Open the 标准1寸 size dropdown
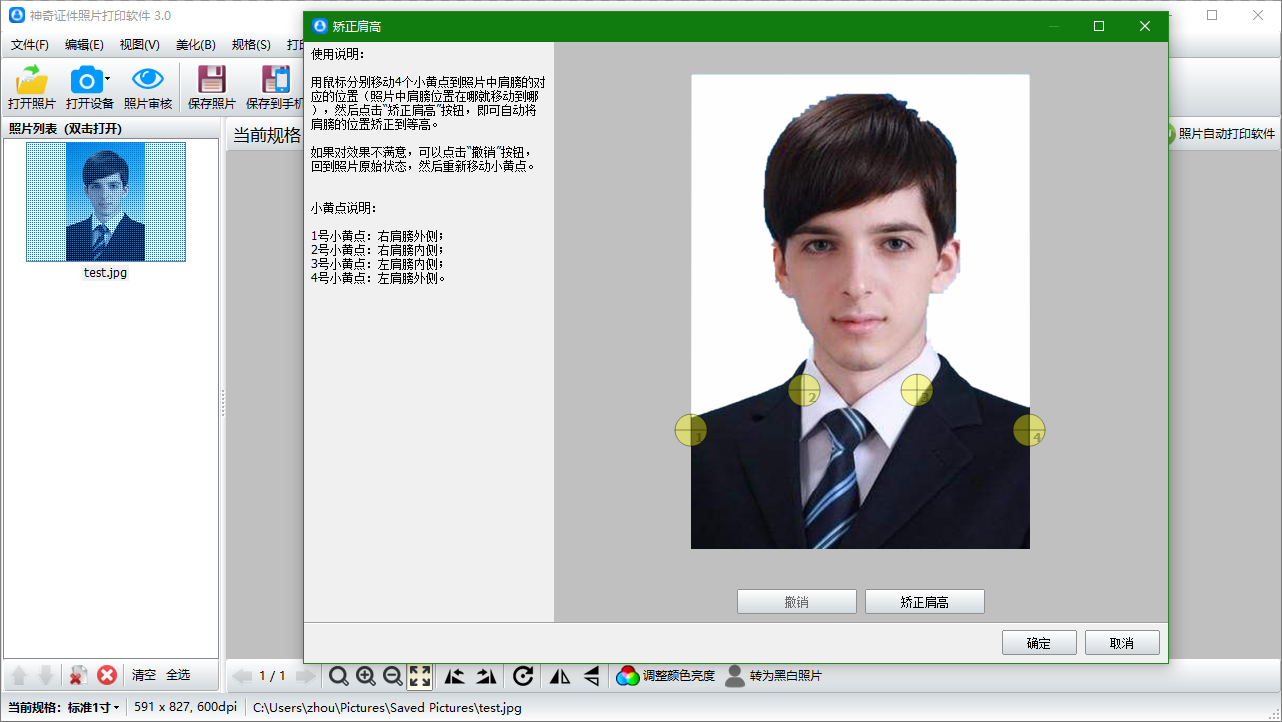 click(94, 708)
